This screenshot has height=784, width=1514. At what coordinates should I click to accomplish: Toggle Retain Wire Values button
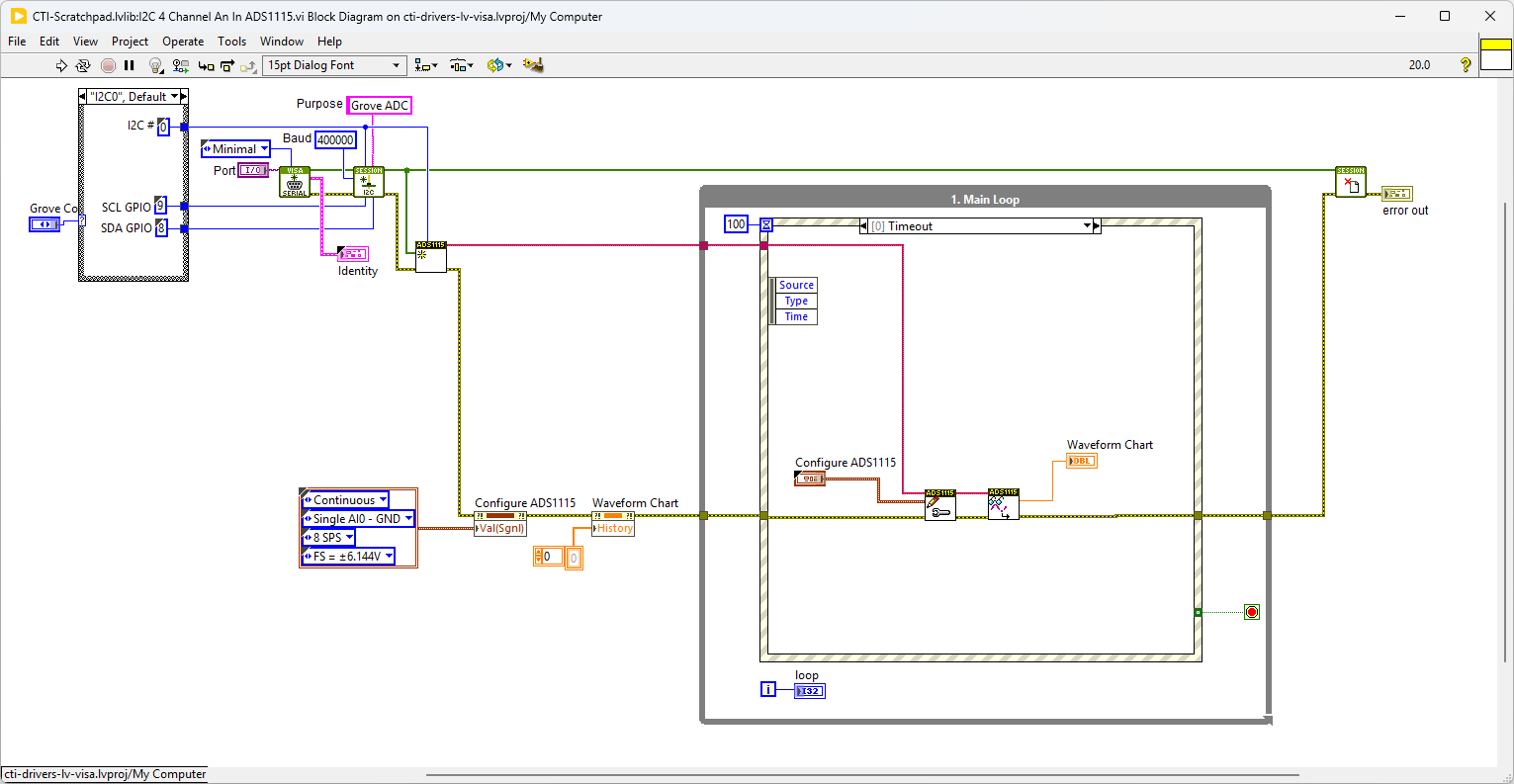point(180,65)
